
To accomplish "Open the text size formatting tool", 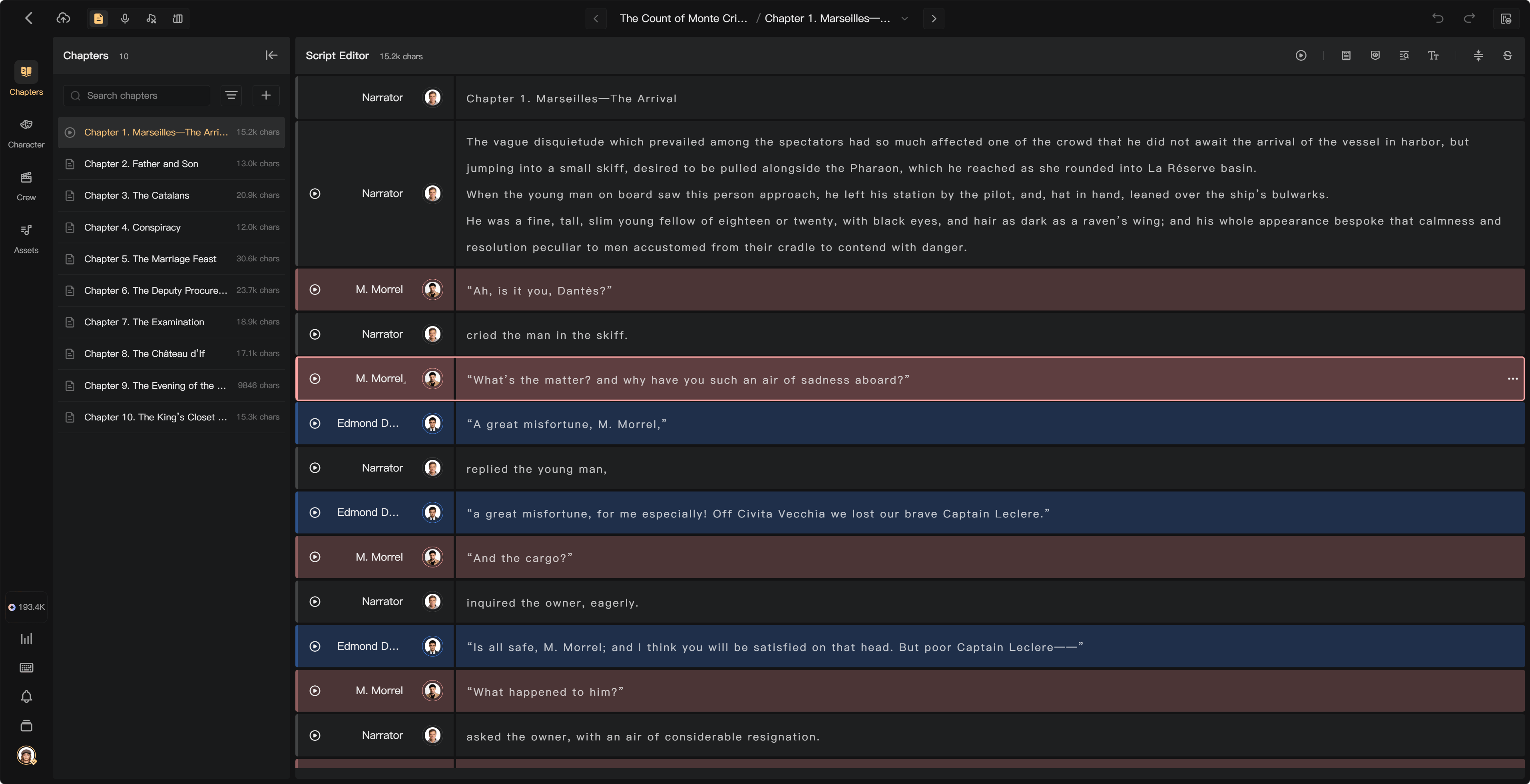I will point(1433,55).
